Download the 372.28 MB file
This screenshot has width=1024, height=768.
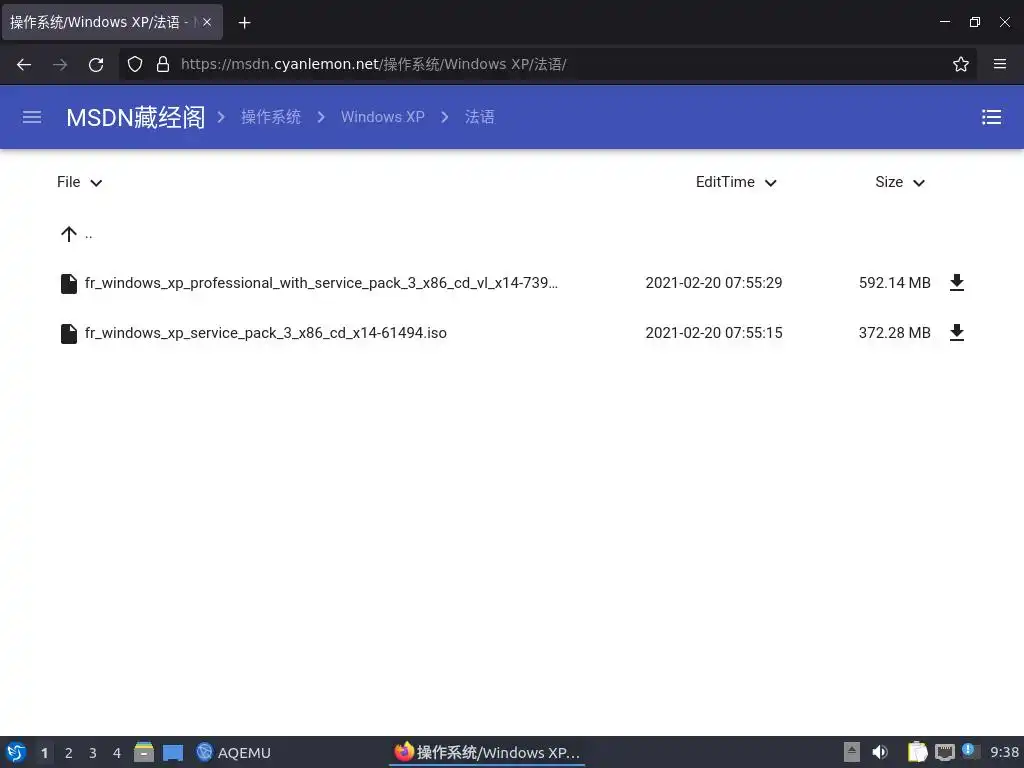pos(957,333)
